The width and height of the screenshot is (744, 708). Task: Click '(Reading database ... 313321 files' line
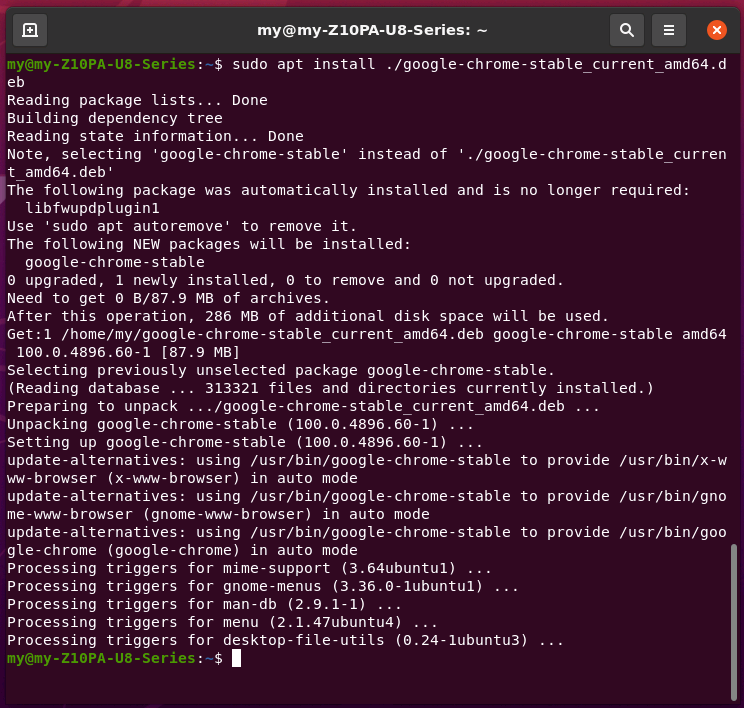[x=331, y=389]
